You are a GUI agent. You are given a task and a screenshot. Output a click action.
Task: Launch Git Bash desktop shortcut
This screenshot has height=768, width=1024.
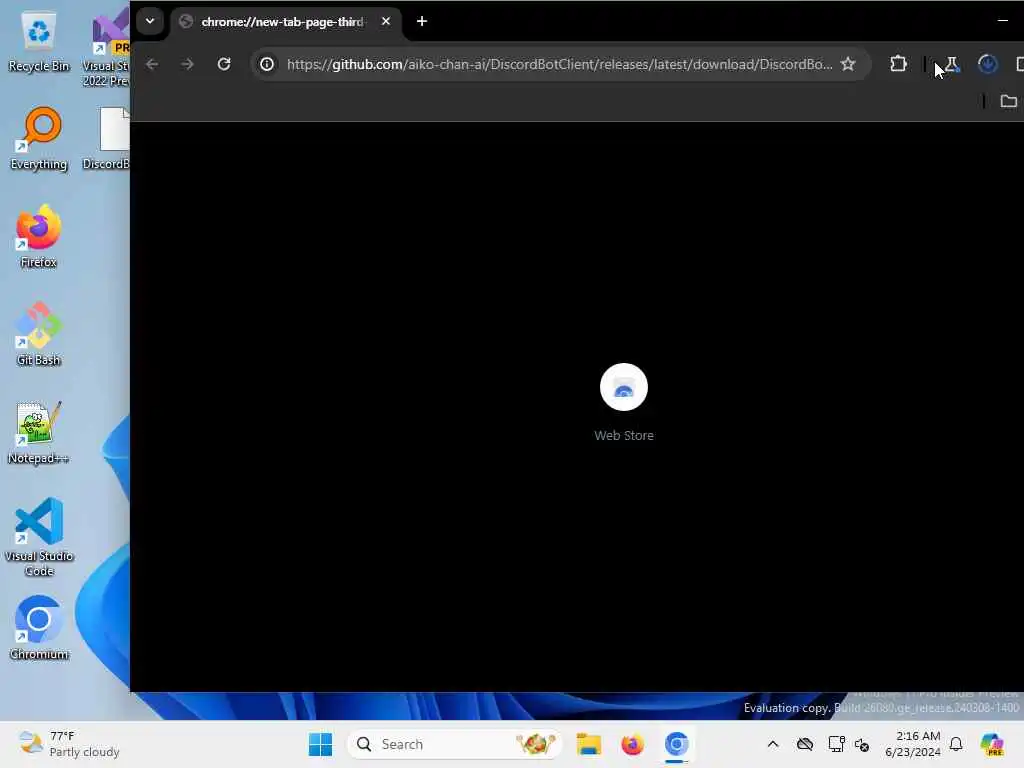[x=39, y=334]
